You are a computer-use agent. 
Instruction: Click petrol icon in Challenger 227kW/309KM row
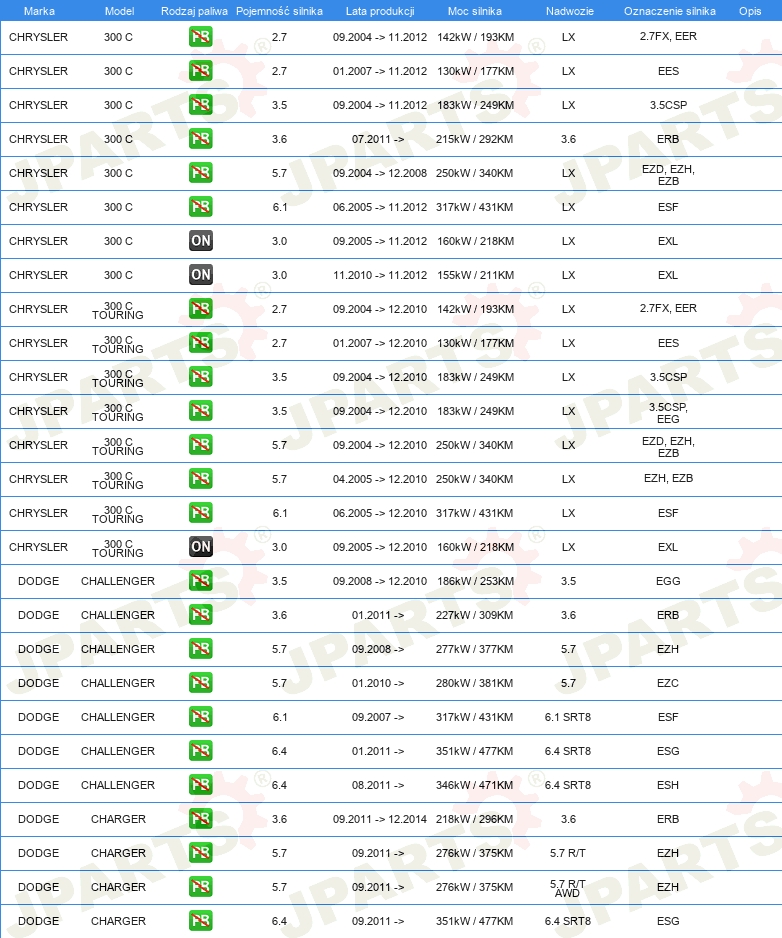click(200, 615)
